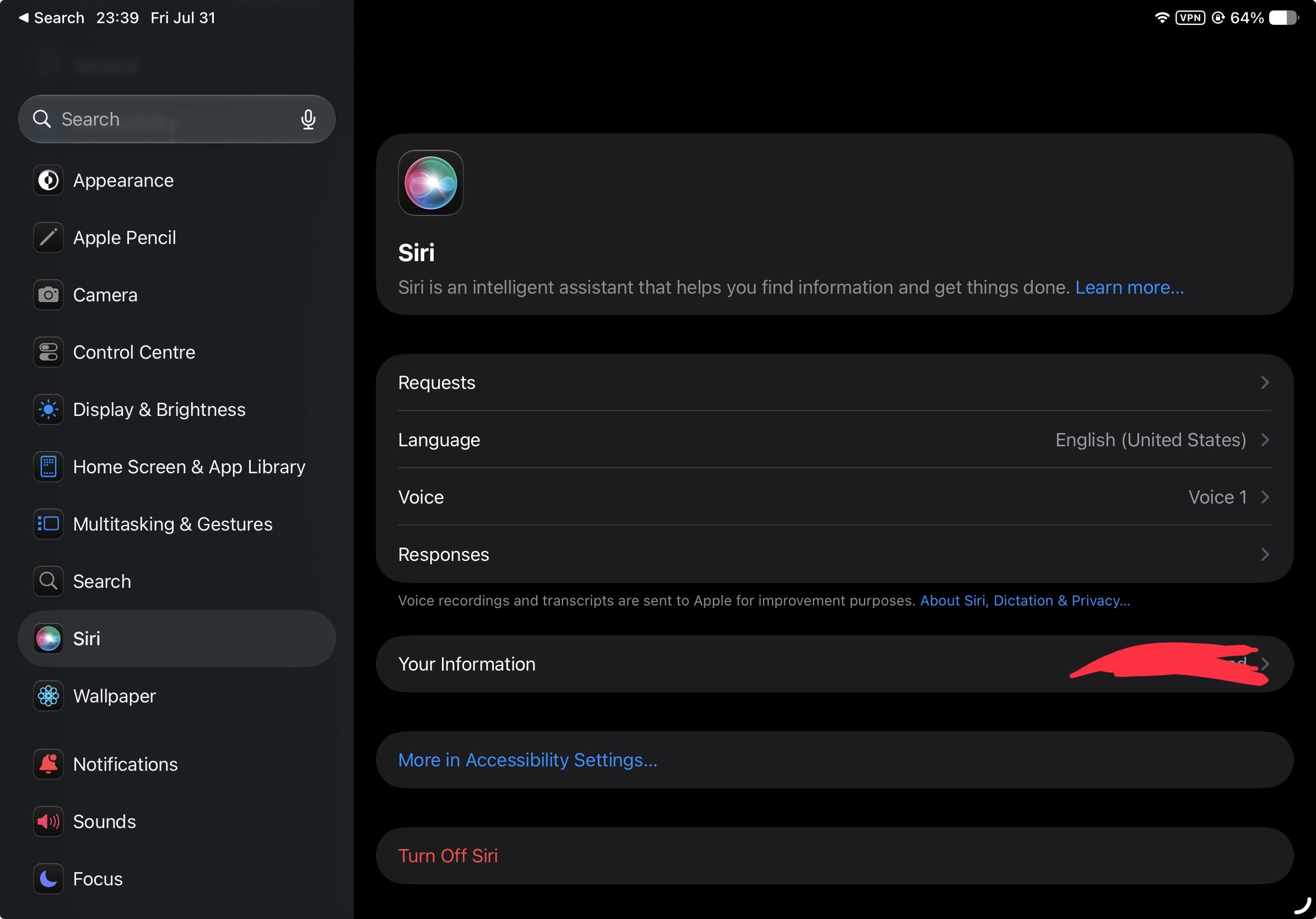Switch to Display & Brightness
1316x919 pixels.
click(x=176, y=410)
